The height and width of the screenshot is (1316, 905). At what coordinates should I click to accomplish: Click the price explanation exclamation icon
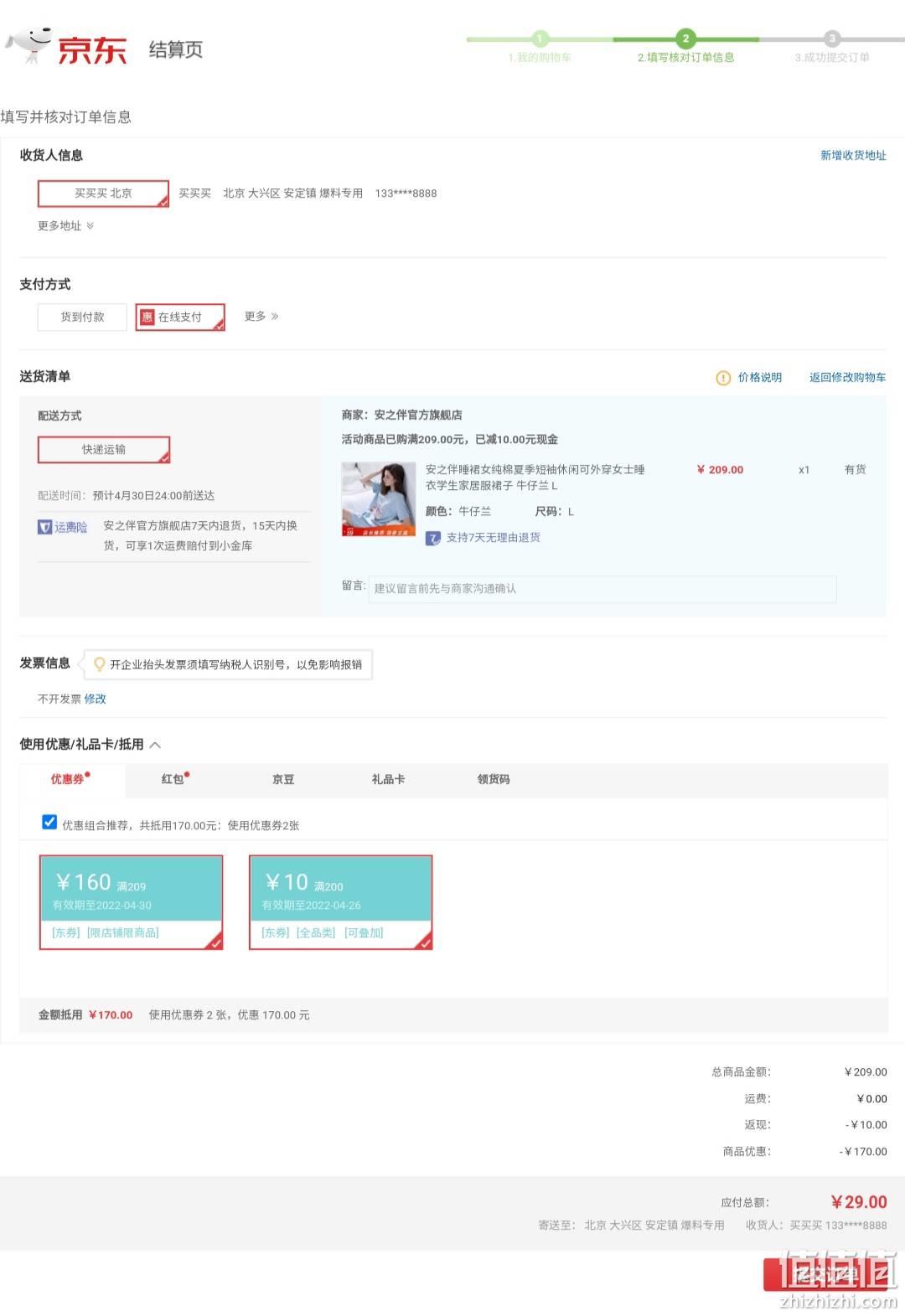tap(723, 378)
